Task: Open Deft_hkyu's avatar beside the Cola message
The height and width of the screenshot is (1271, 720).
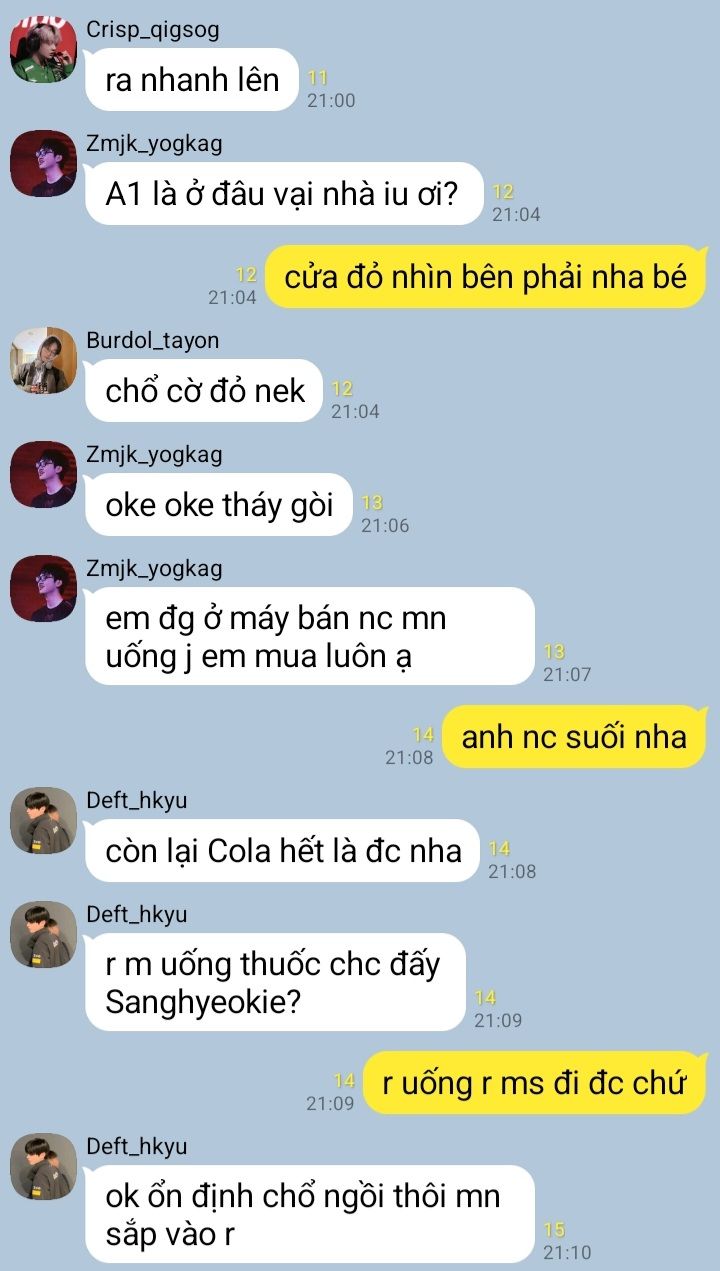Action: point(43,820)
